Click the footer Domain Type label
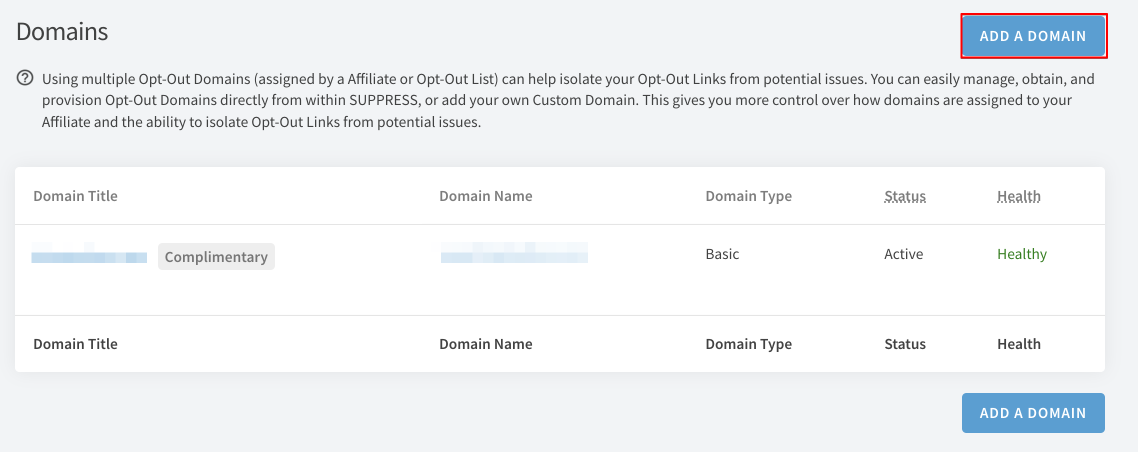This screenshot has width=1138, height=452. [748, 344]
